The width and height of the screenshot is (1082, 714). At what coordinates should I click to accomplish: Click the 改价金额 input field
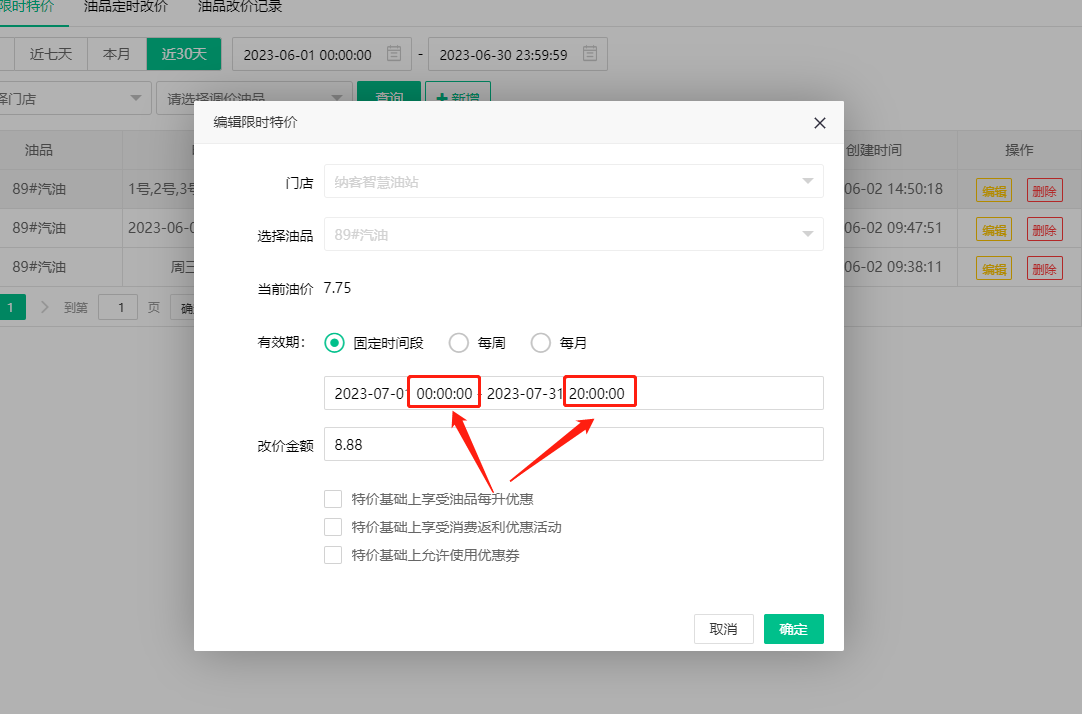point(573,445)
